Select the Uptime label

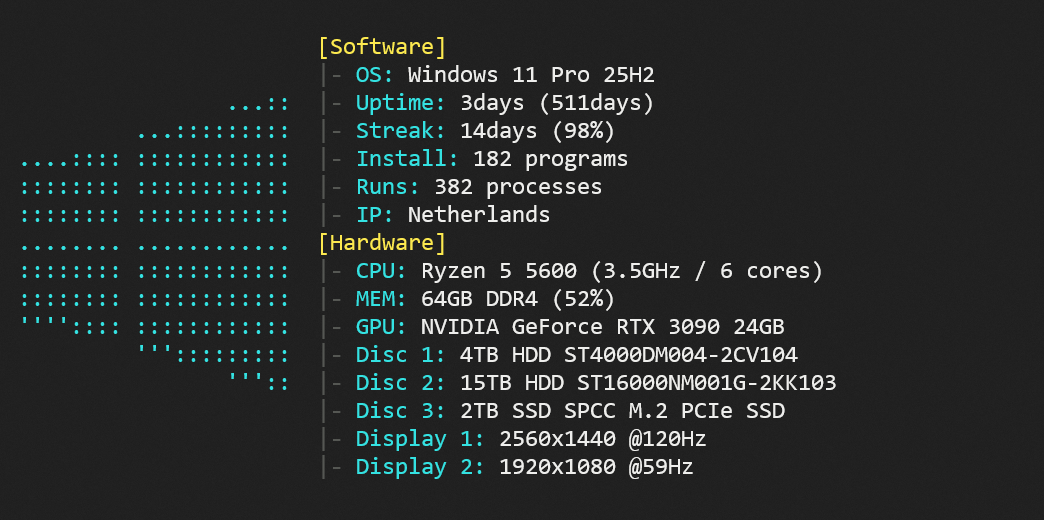tap(401, 103)
